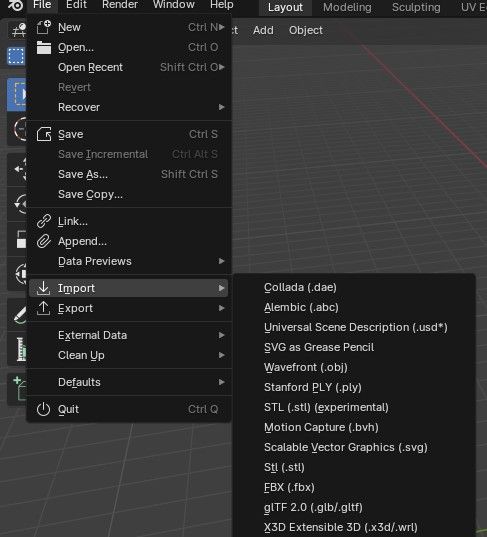Click the Append paperclip icon
This screenshot has width=487, height=537.
(44, 241)
